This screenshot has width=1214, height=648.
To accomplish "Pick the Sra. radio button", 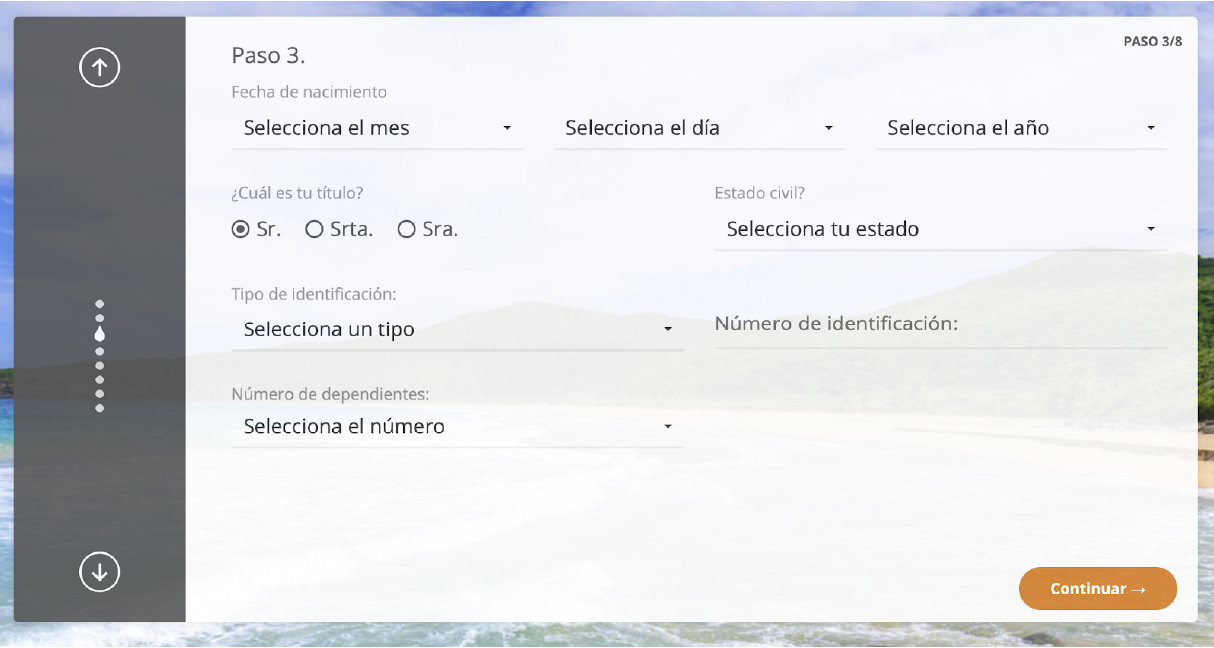I will (406, 230).
